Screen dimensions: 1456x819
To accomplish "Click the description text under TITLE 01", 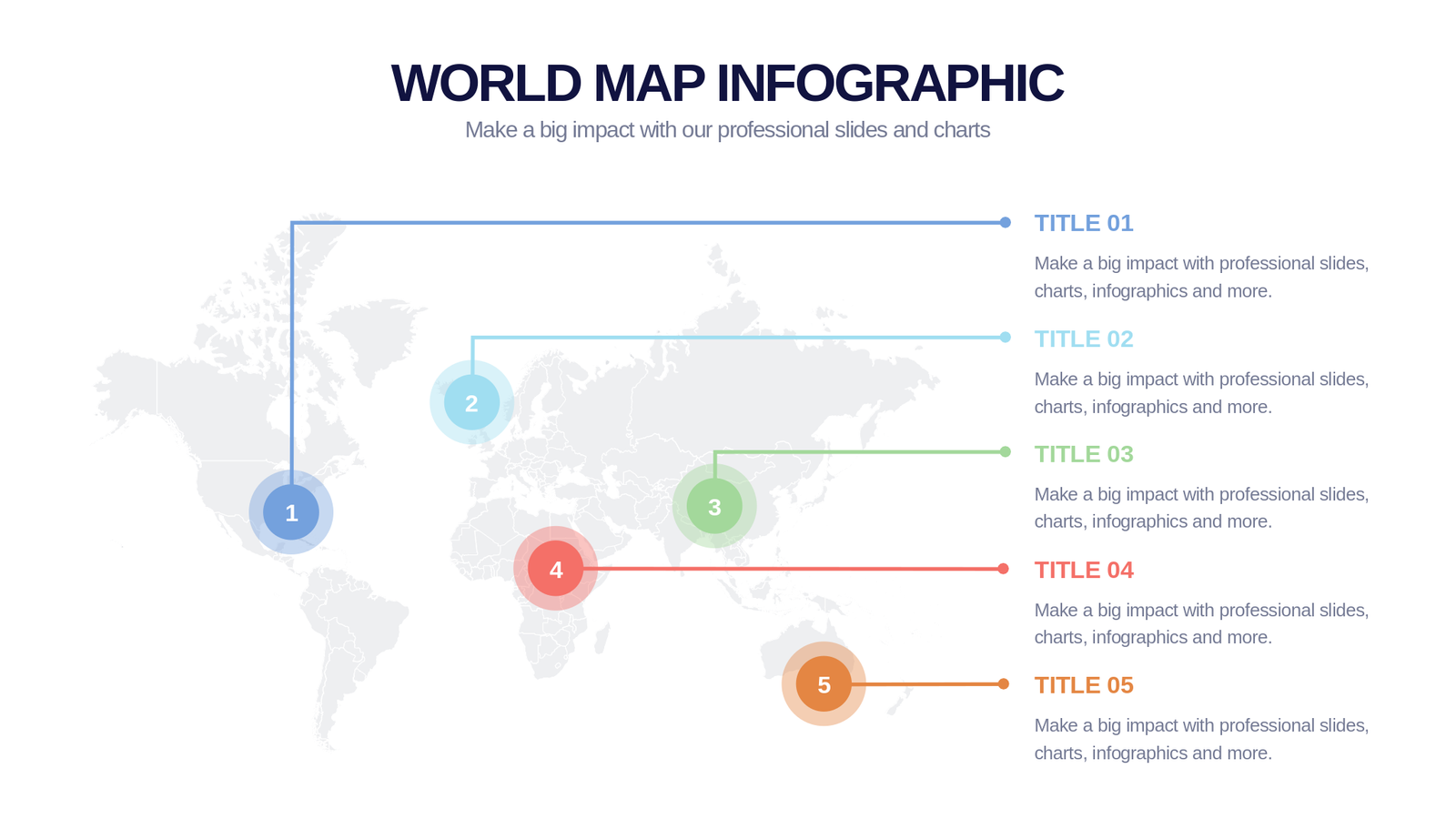I will (1201, 277).
